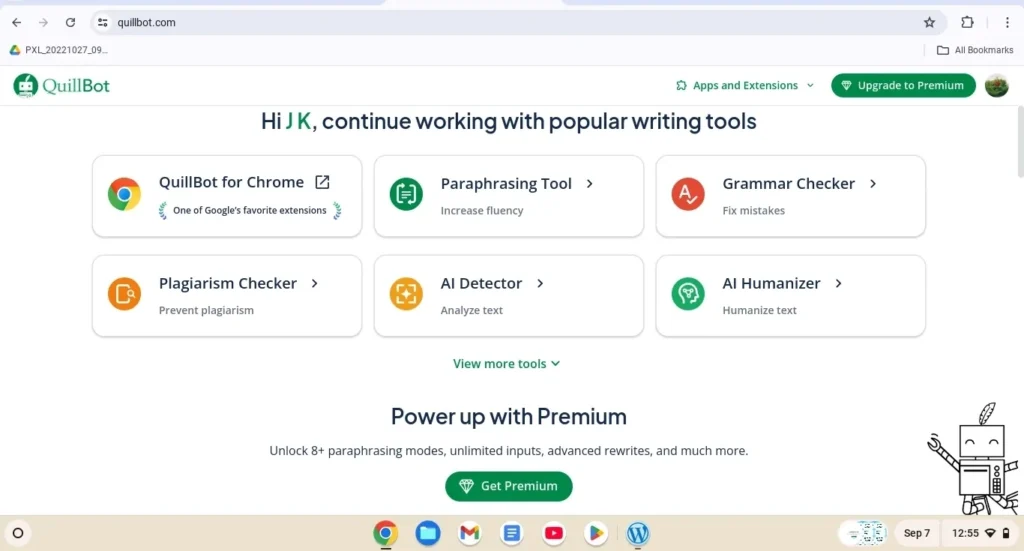Click "Prevent plagiarism" subtitle
This screenshot has height=551, width=1024.
pyautogui.click(x=206, y=310)
